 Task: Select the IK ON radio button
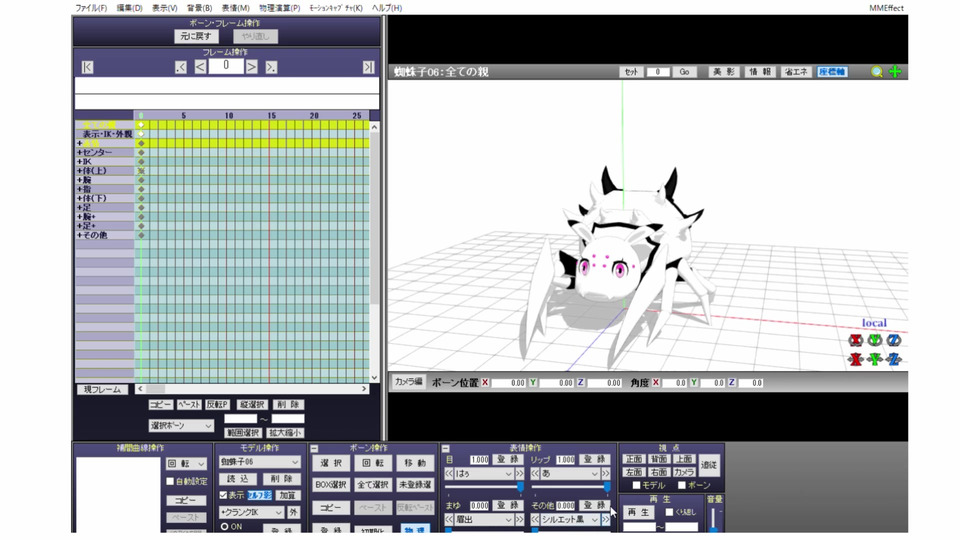(x=224, y=527)
